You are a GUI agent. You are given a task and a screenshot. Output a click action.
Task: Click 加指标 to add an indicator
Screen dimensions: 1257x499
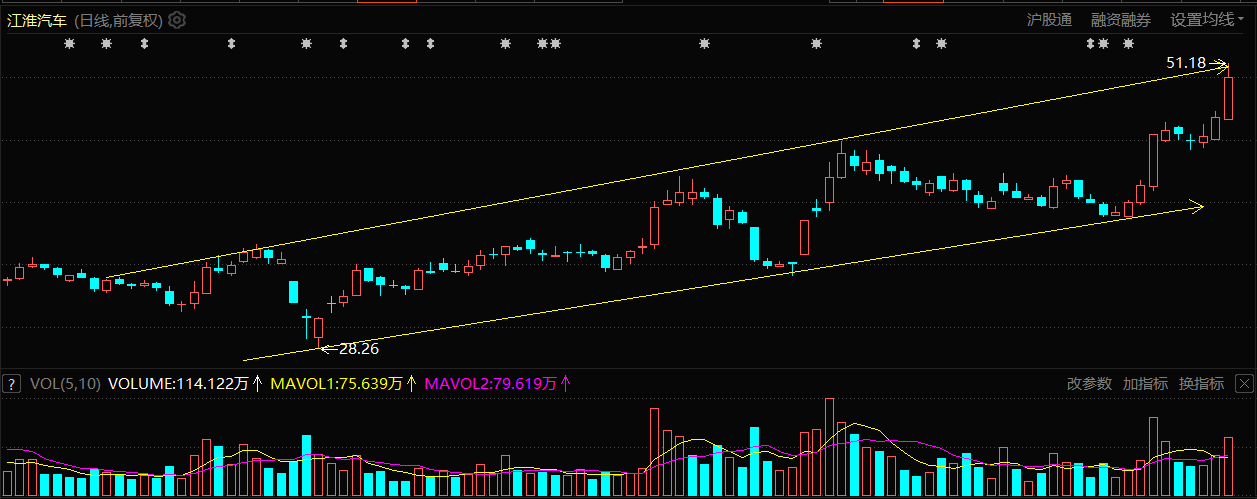[x=1145, y=383]
